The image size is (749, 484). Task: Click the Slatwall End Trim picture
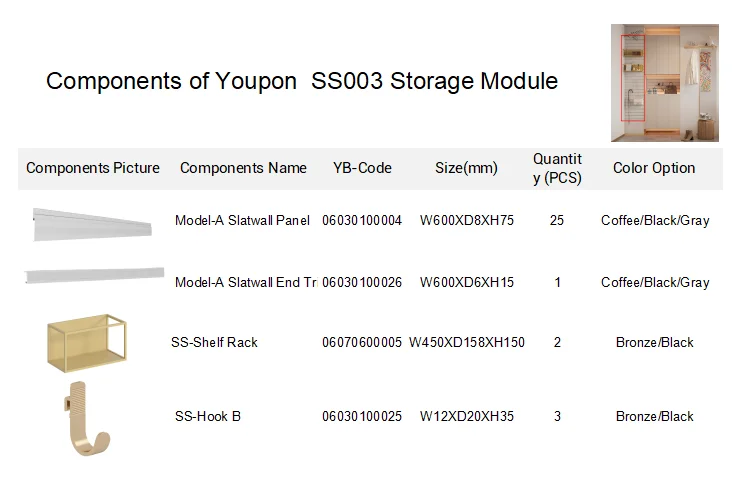(95, 274)
